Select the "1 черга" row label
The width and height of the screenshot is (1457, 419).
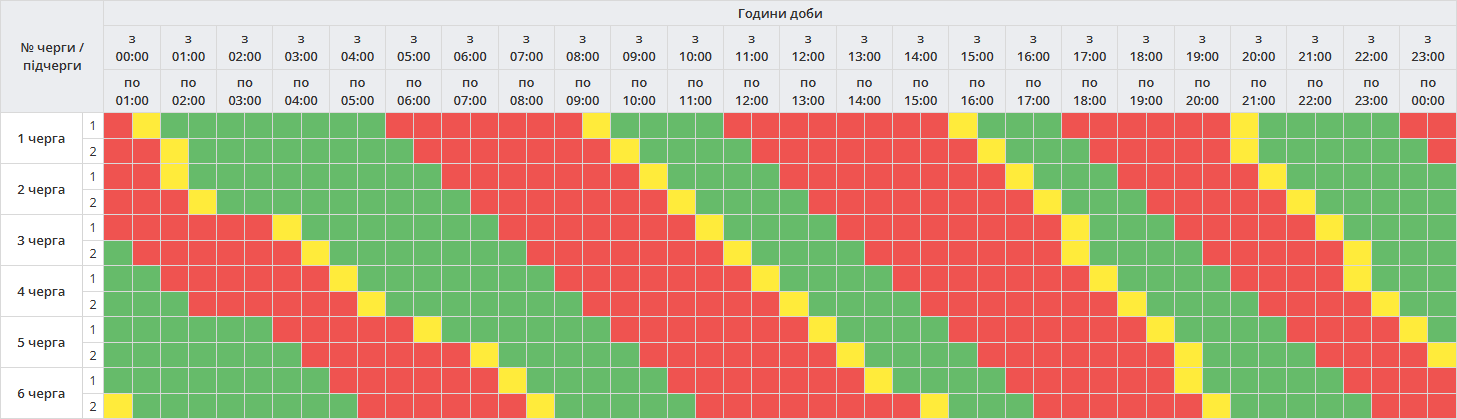42,138
